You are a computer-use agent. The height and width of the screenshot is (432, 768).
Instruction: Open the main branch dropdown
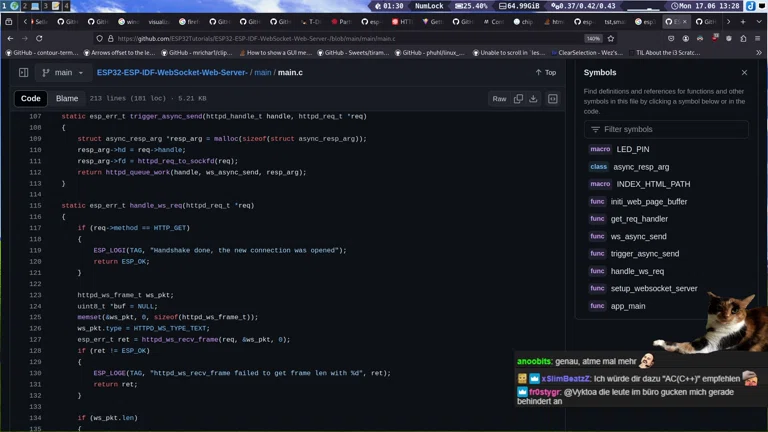(62, 73)
